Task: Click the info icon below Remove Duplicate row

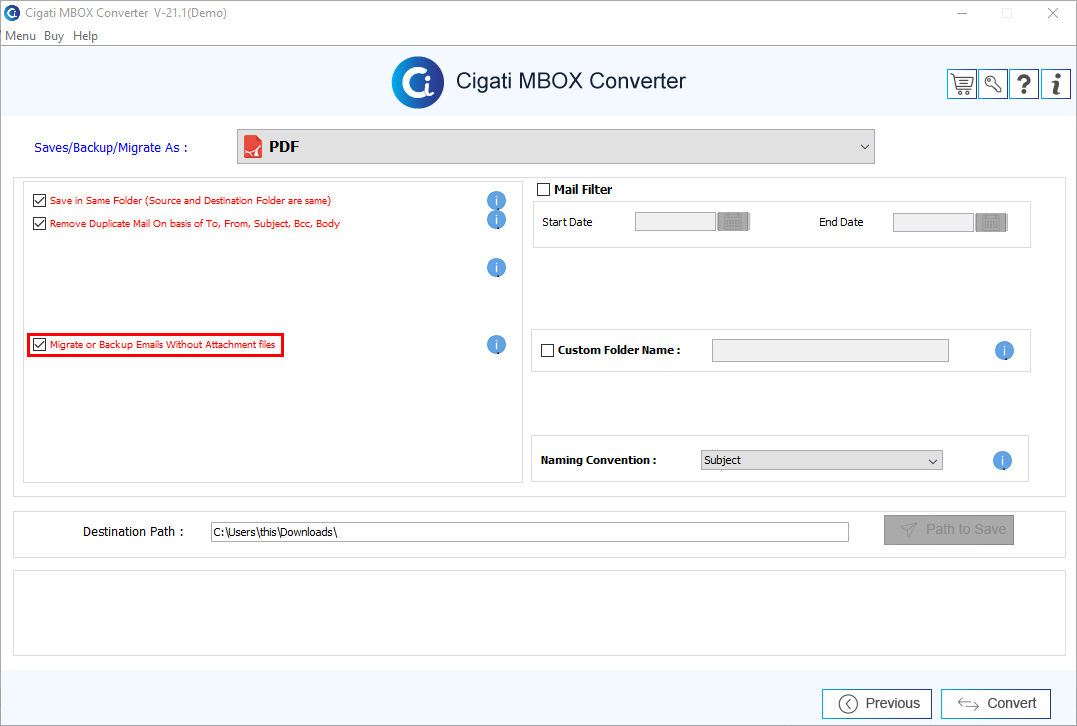Action: 497,268
